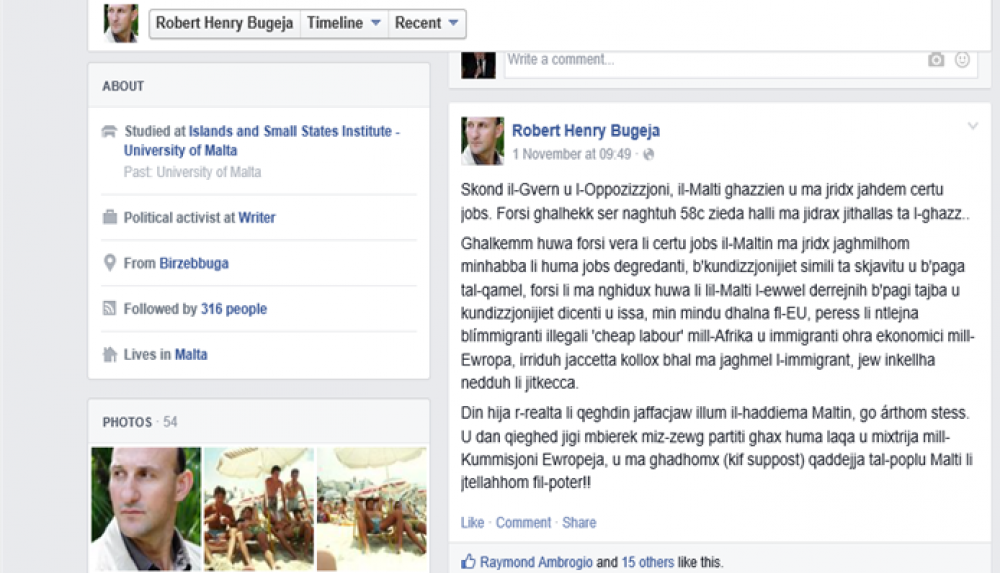Viewport: 1000px width, 573px height.
Task: Click the house icon beside Lives in Malta
Action: click(110, 355)
